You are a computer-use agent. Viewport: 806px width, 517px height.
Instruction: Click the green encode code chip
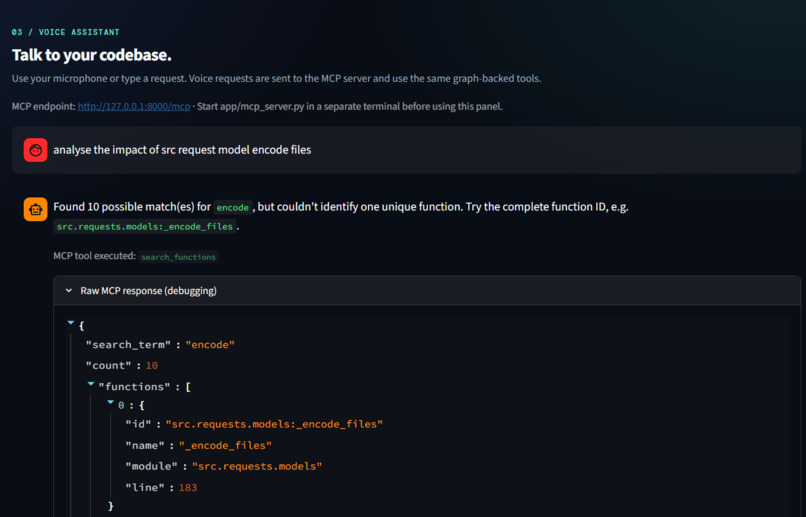click(232, 207)
